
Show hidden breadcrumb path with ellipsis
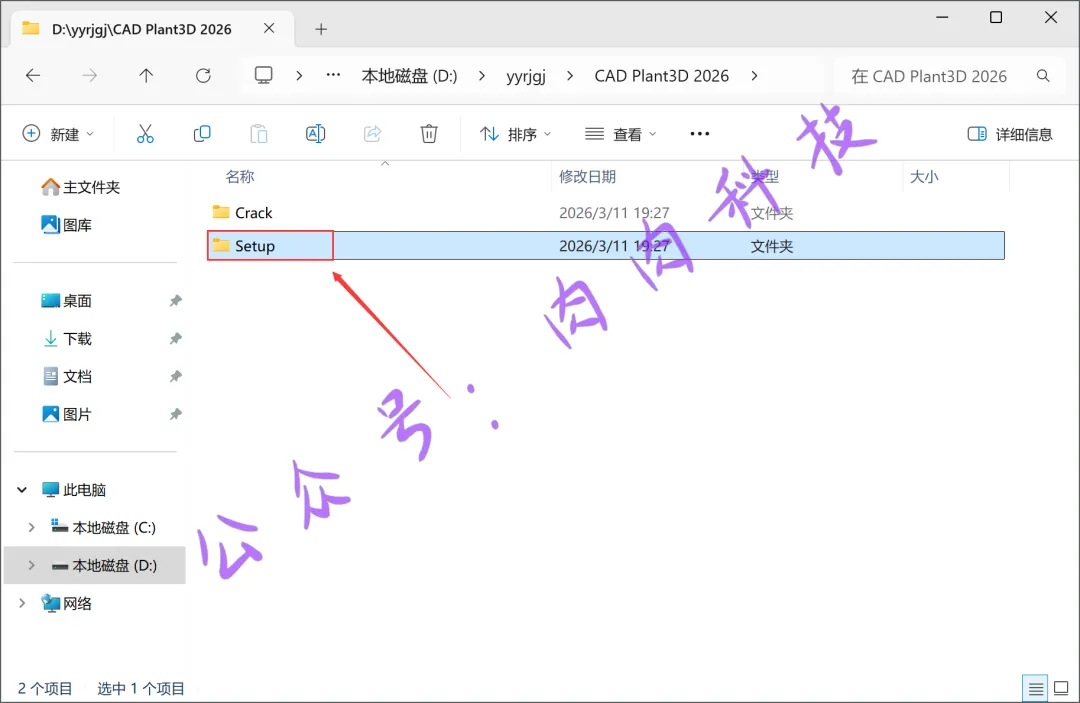[x=333, y=75]
